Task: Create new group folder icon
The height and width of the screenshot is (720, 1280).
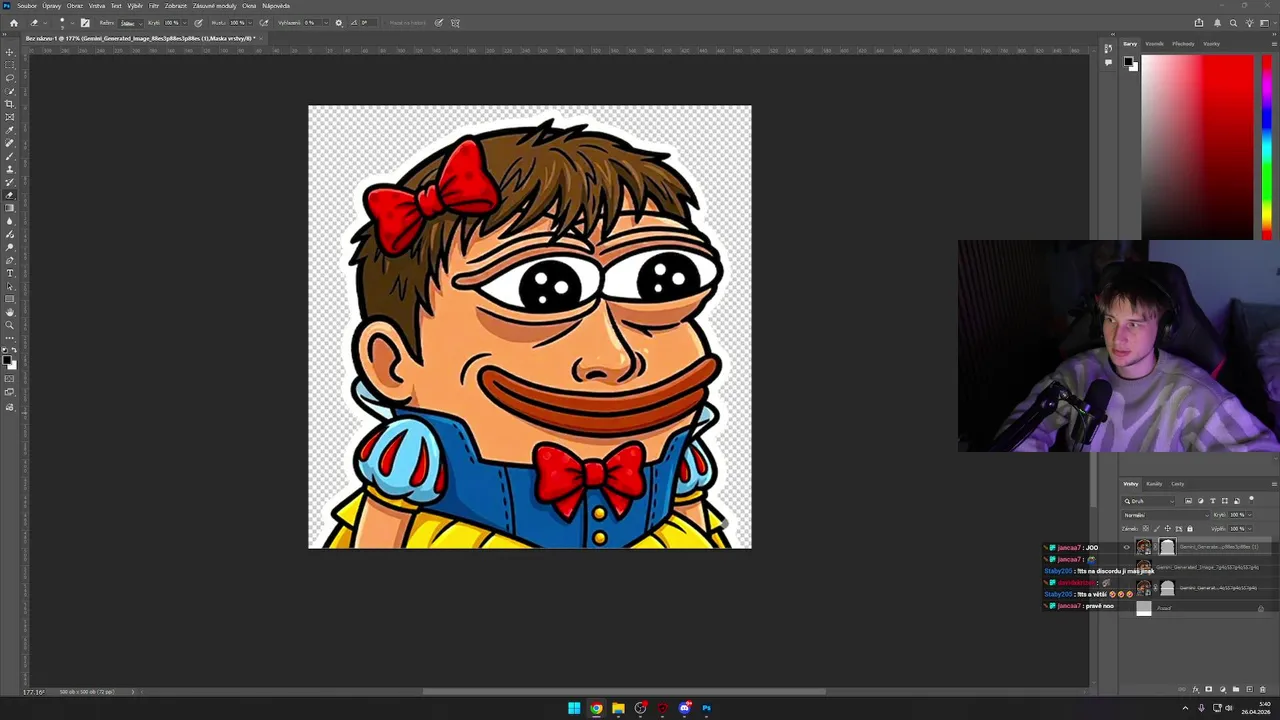Action: [1236, 689]
